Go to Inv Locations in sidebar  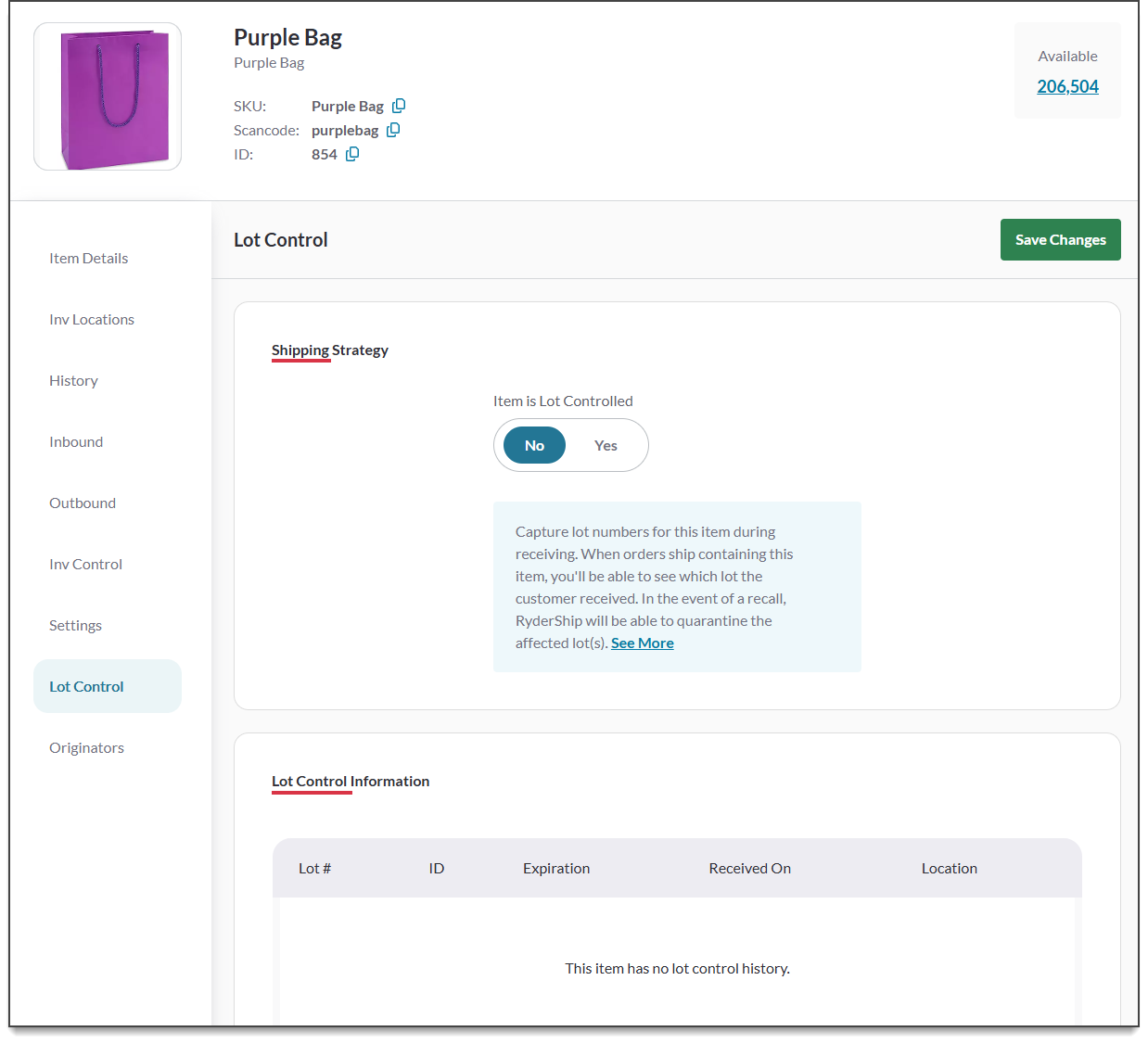[x=92, y=319]
